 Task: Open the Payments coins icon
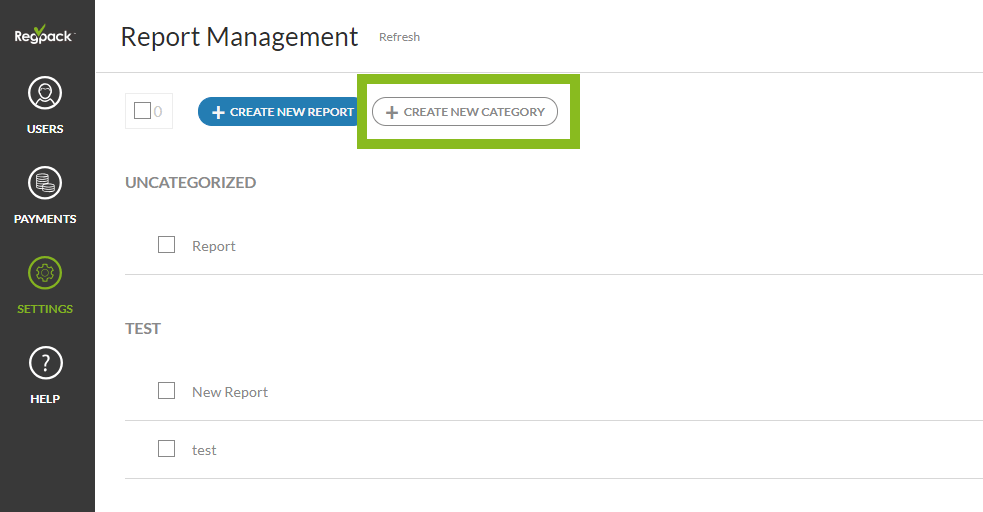[x=45, y=183]
